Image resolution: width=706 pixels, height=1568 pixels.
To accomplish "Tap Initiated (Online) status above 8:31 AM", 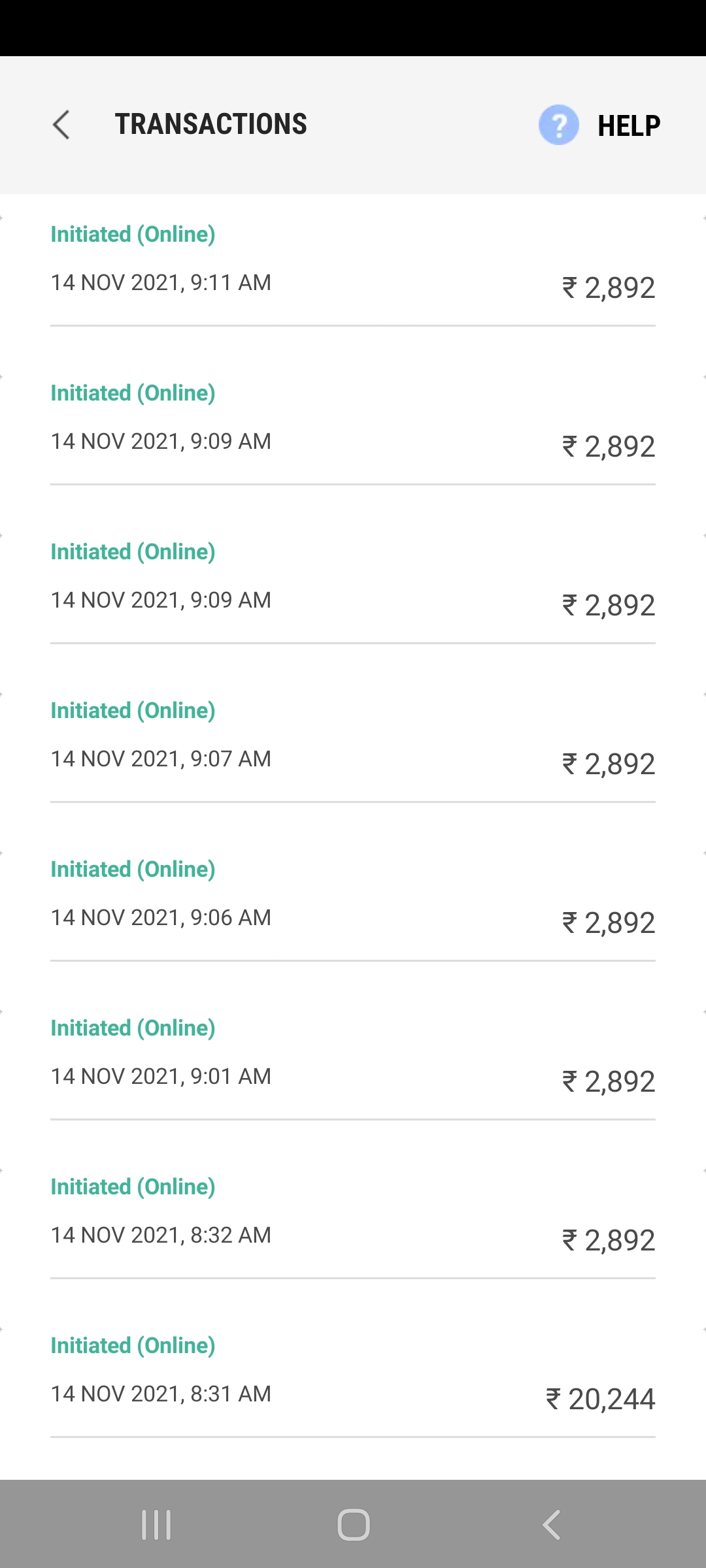I will pyautogui.click(x=133, y=1345).
